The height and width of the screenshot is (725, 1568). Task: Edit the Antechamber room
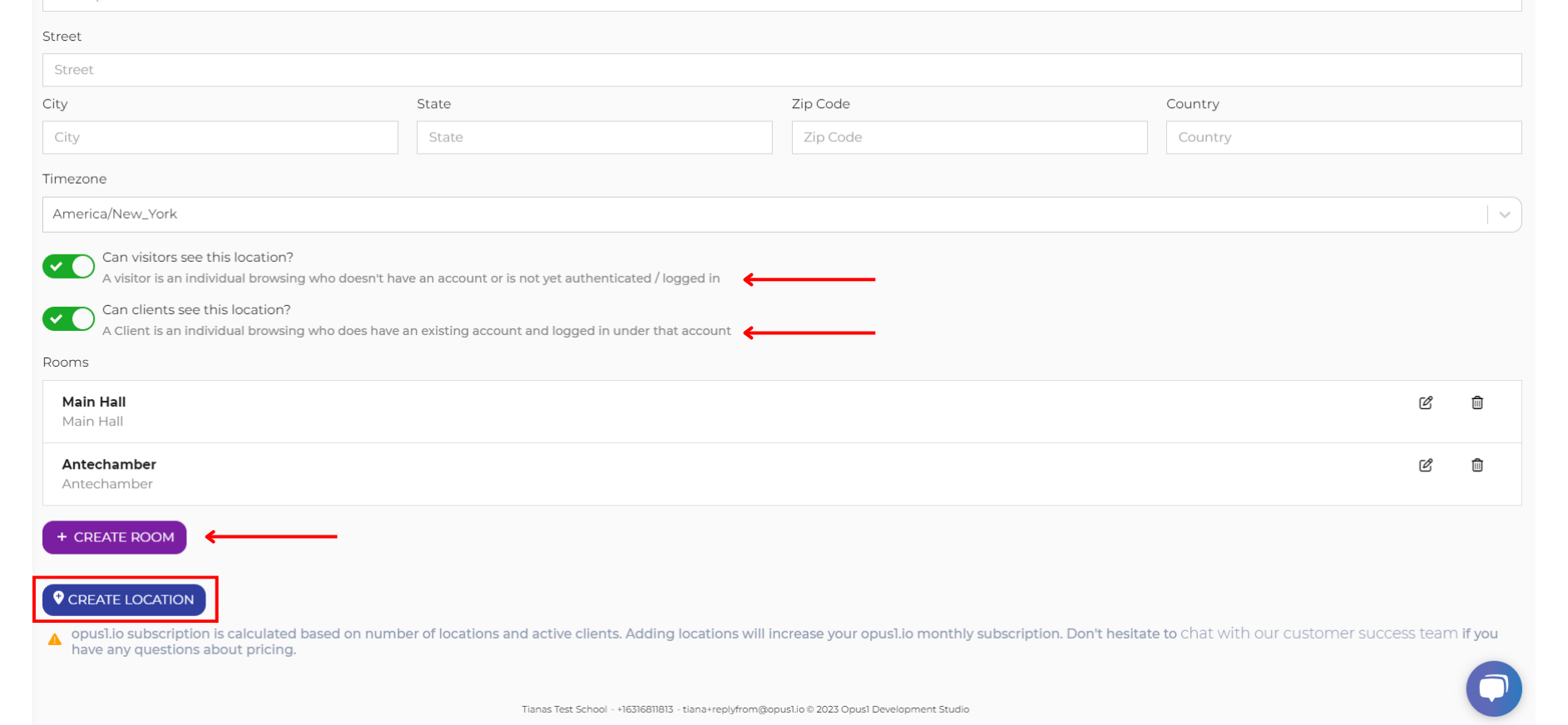coord(1425,465)
